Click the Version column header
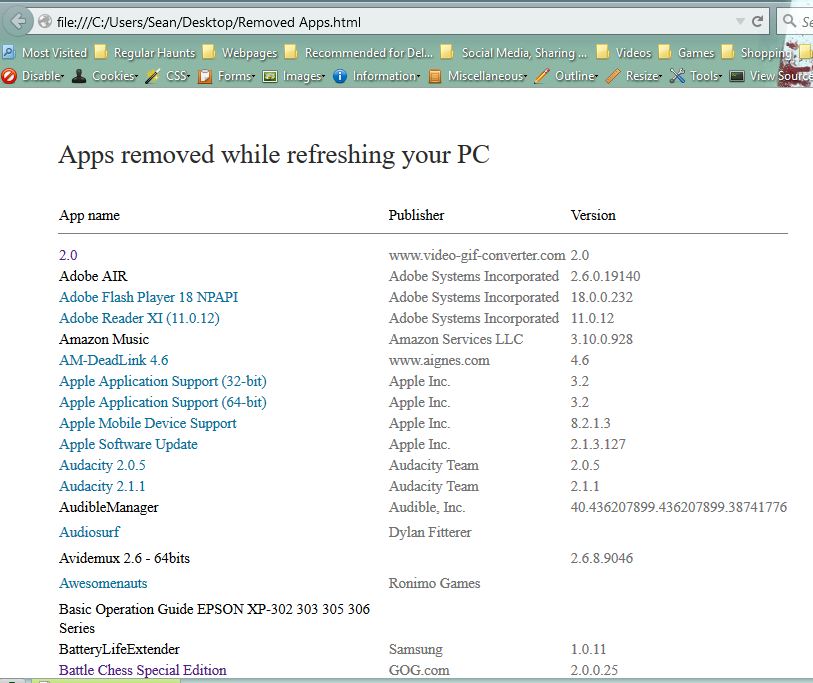813x683 pixels. 593,215
